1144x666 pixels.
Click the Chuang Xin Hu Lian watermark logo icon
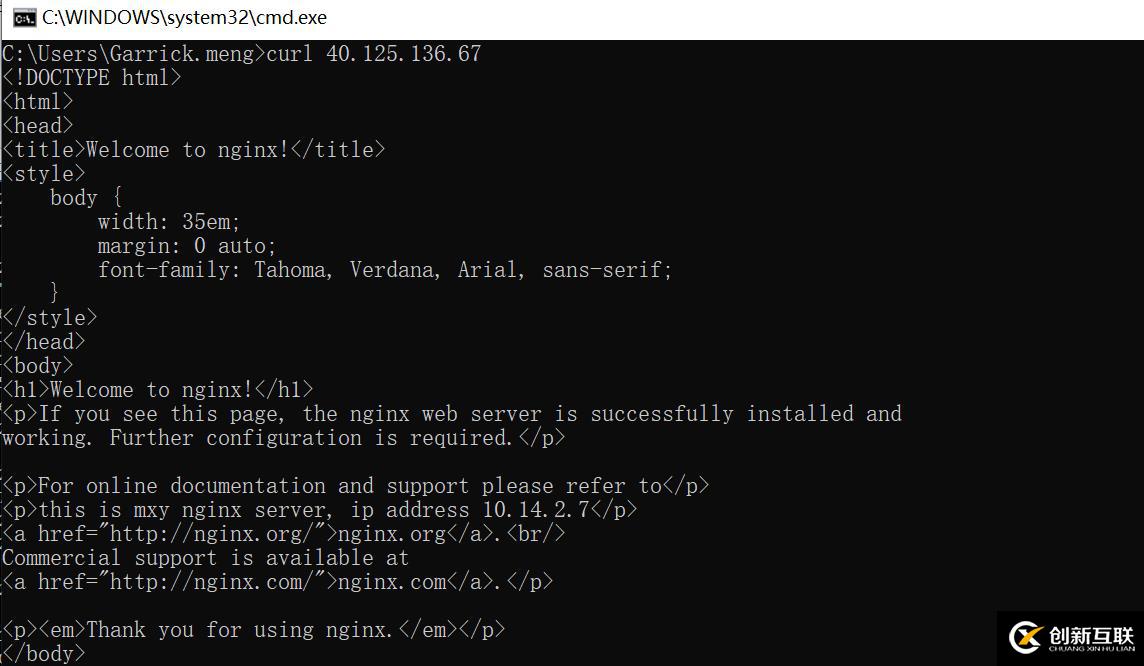coord(1026,637)
